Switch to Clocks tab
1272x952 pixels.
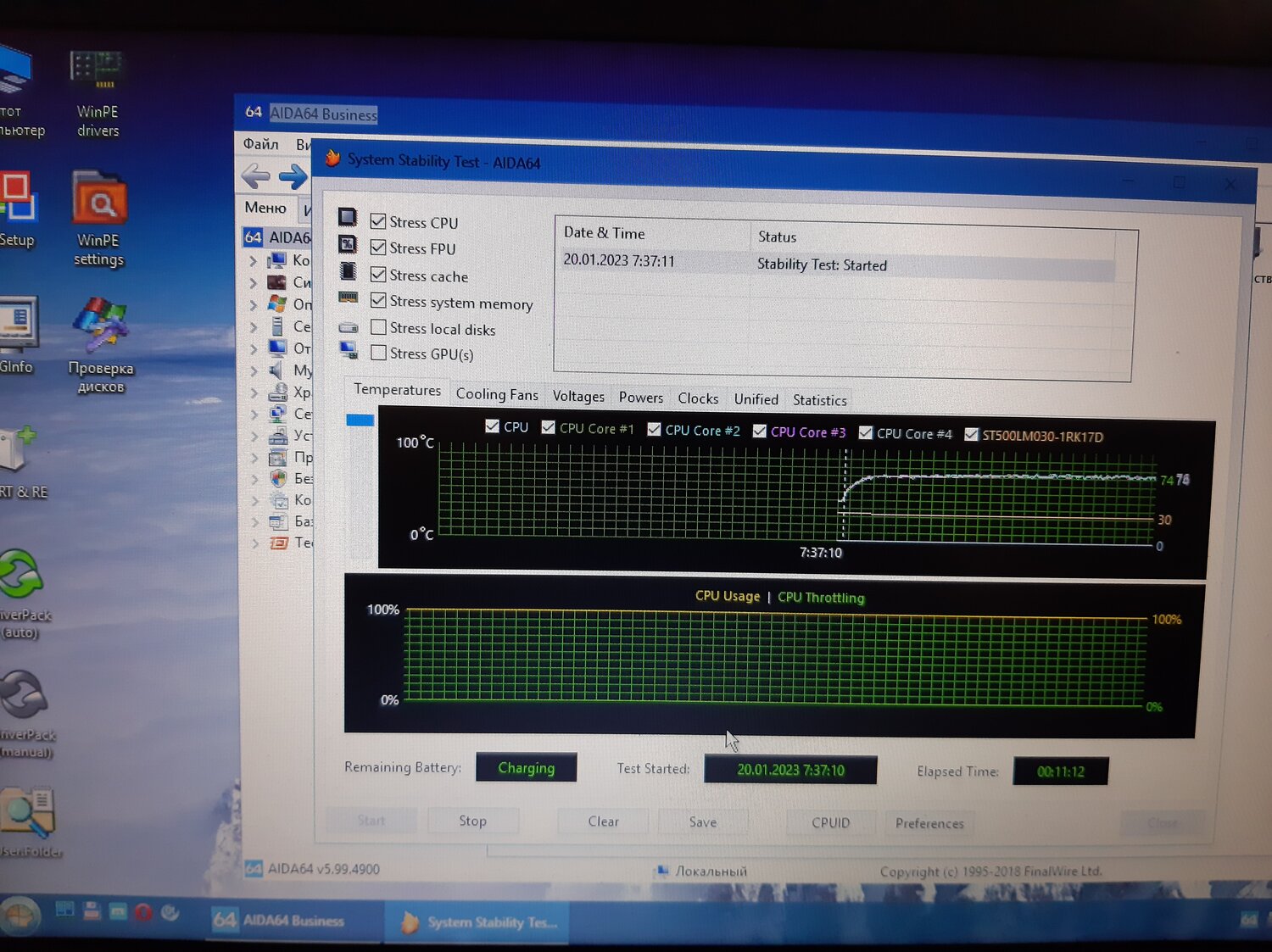click(698, 398)
